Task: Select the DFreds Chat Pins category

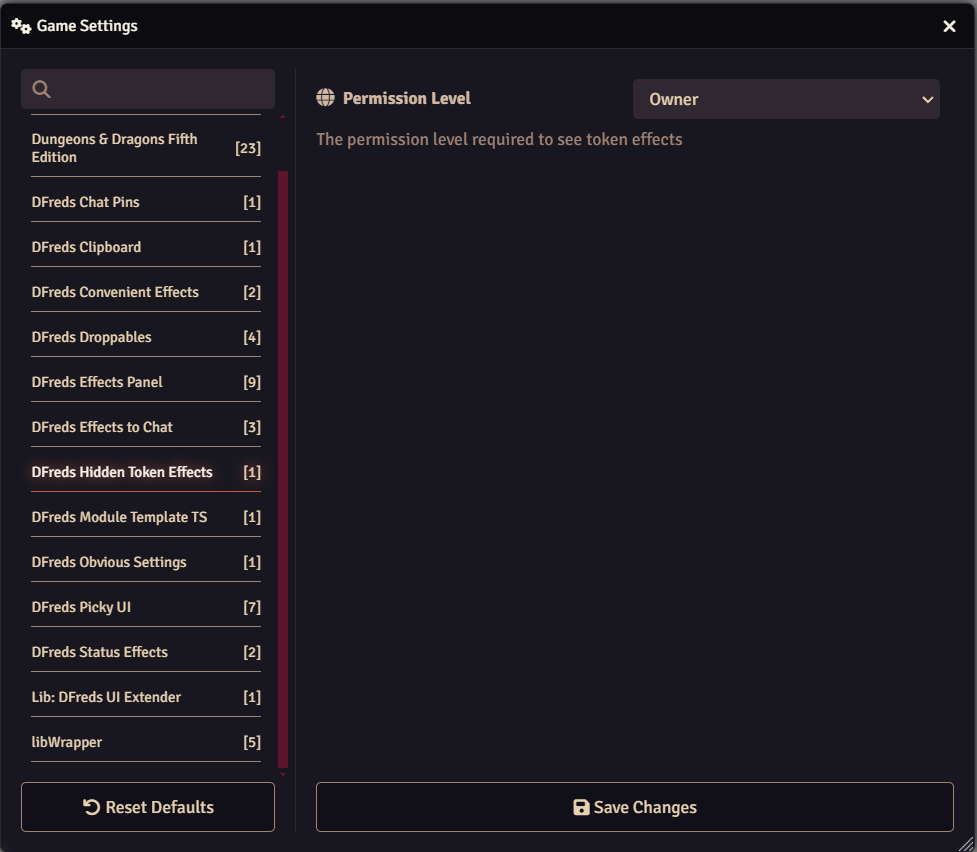Action: (x=145, y=202)
